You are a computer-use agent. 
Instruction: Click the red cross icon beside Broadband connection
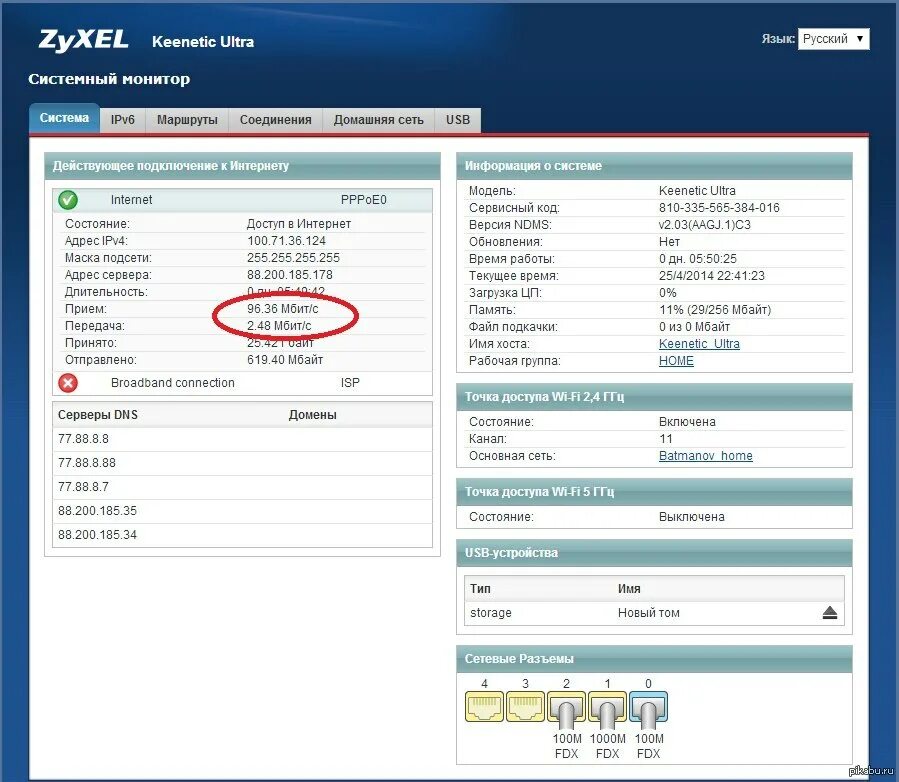(68, 383)
